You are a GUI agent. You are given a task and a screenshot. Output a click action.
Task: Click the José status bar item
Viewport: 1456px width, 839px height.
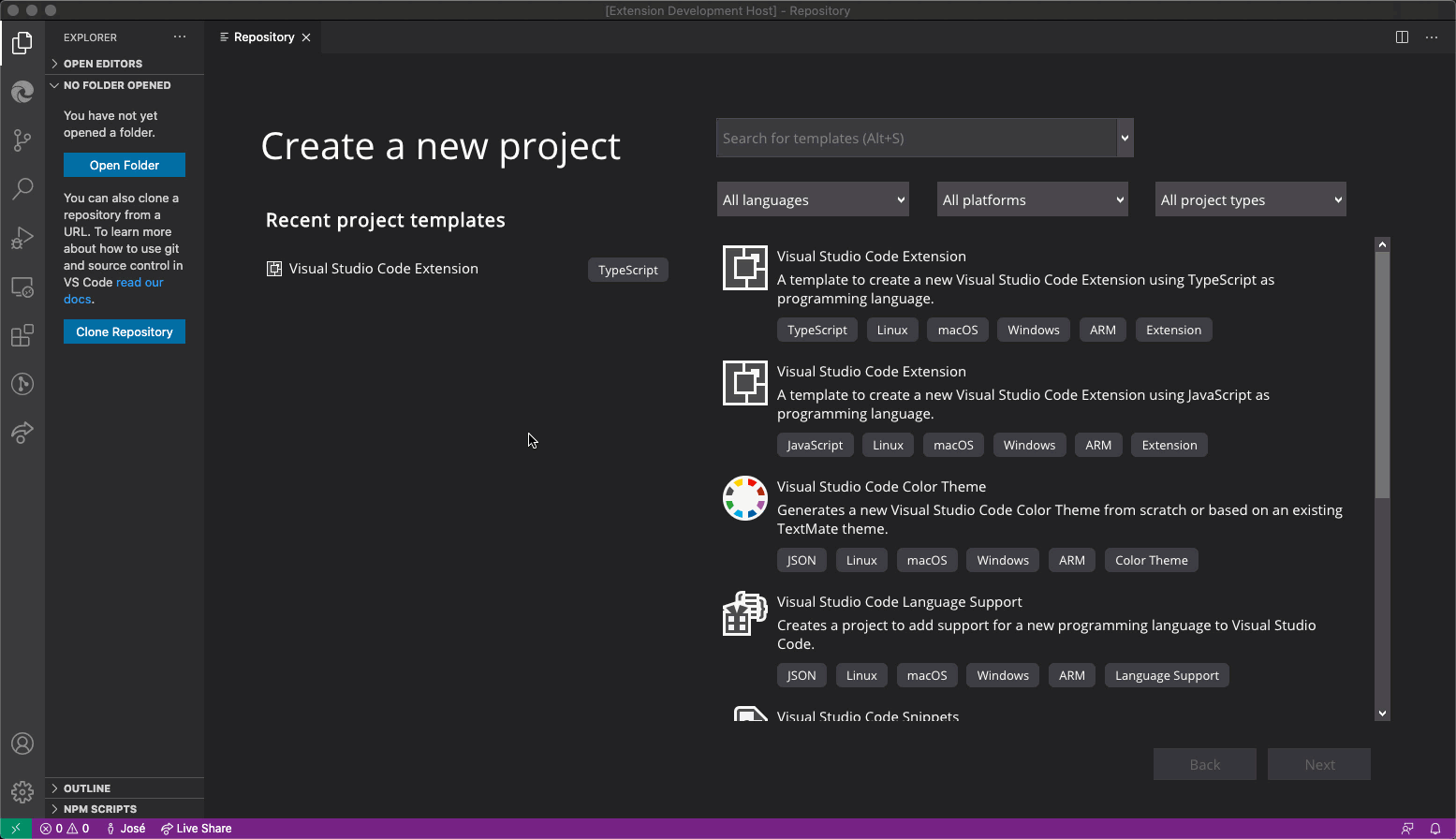(x=126, y=829)
